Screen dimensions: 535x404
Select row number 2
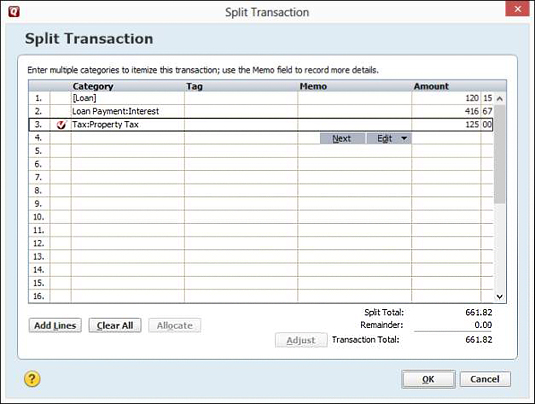click(39, 111)
